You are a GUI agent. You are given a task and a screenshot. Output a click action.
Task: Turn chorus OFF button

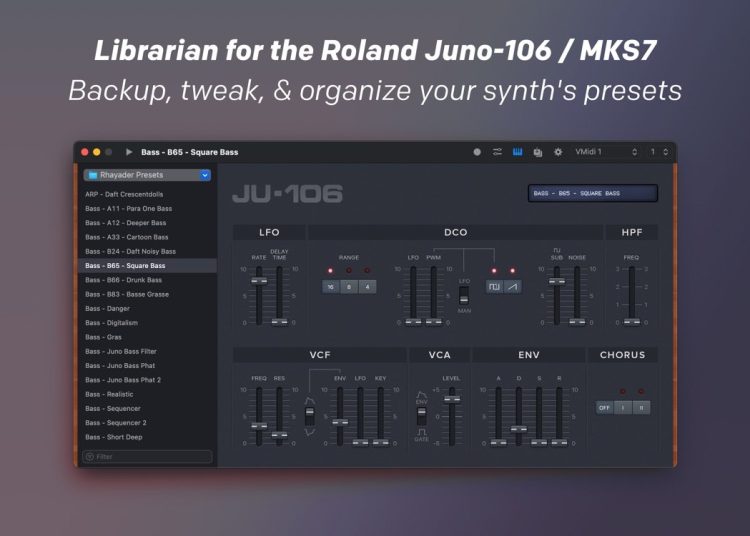604,408
